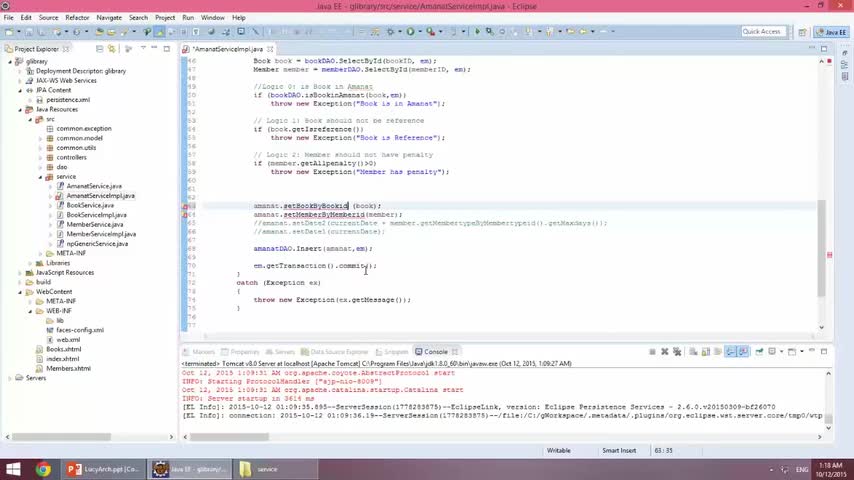Viewport: 854px width, 480px height.
Task: Click Pin Console icon
Action: (759, 352)
